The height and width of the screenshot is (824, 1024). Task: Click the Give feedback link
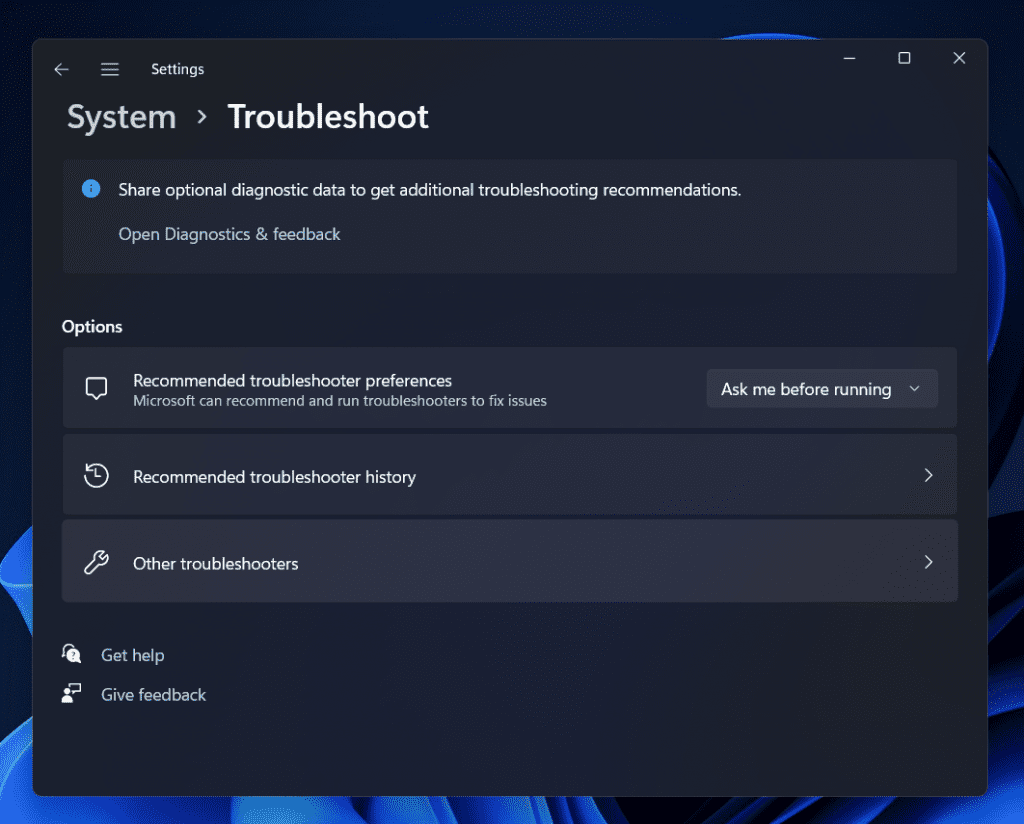point(153,695)
